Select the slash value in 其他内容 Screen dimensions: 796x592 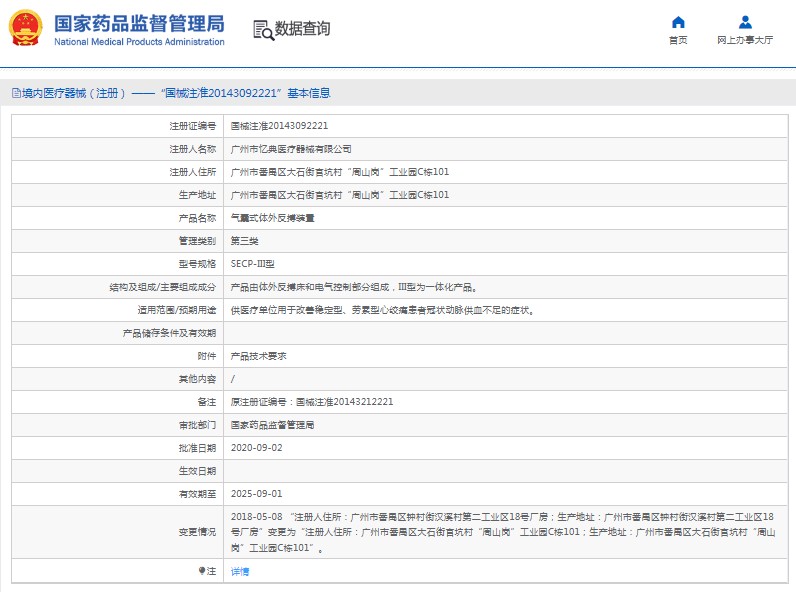click(x=233, y=379)
